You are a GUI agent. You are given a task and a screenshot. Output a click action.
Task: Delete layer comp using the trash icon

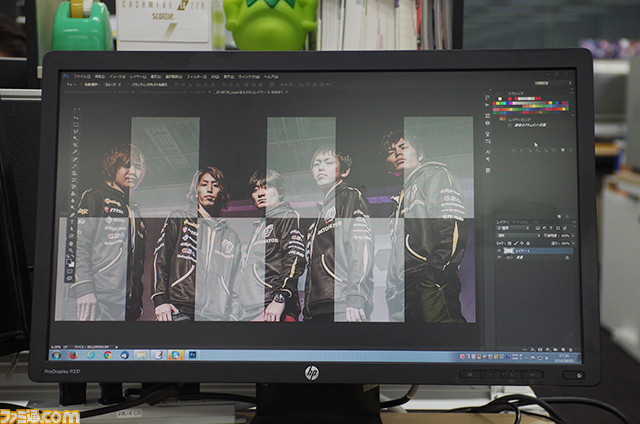(x=571, y=150)
